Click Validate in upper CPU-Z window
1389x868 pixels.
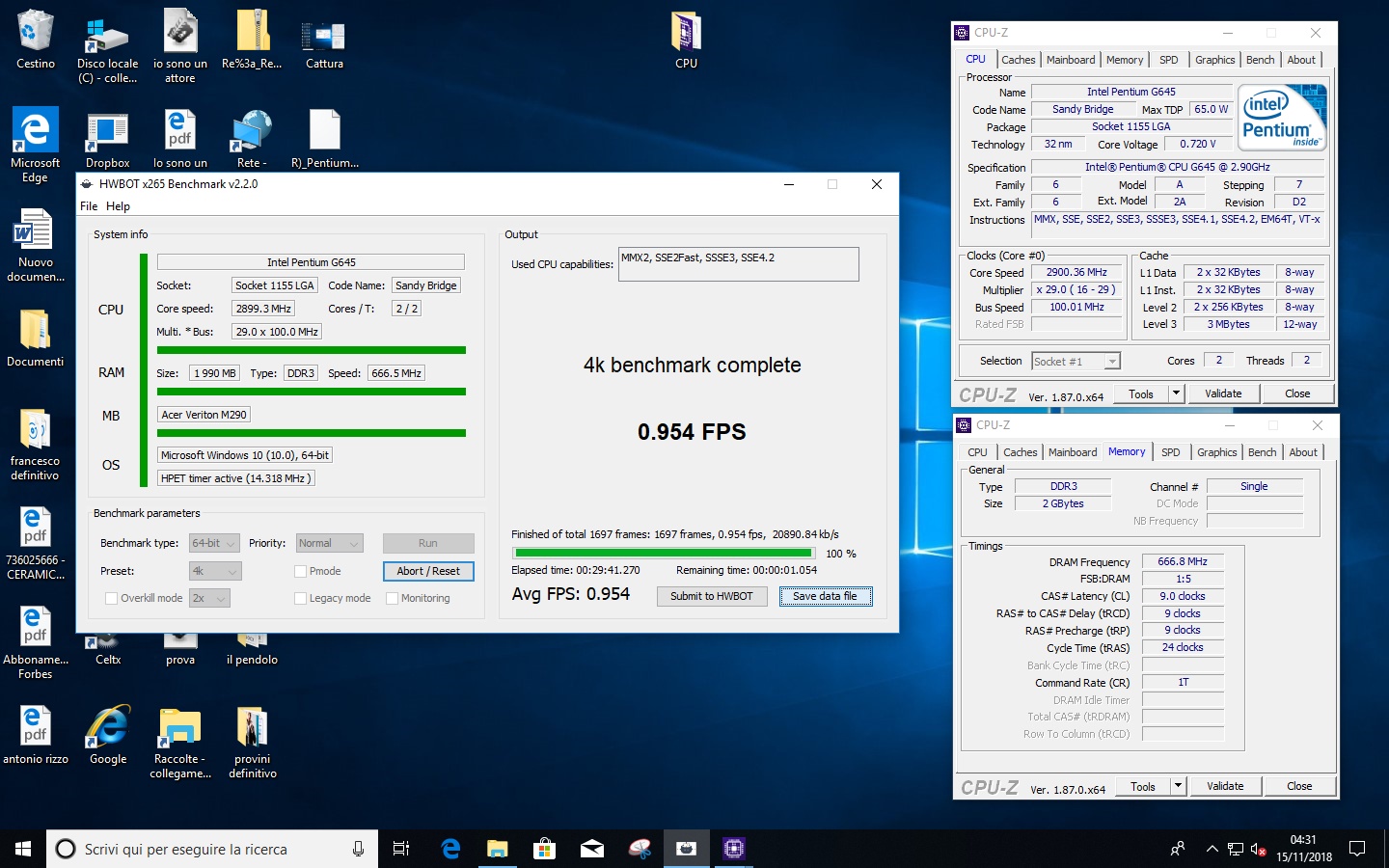(x=1223, y=393)
